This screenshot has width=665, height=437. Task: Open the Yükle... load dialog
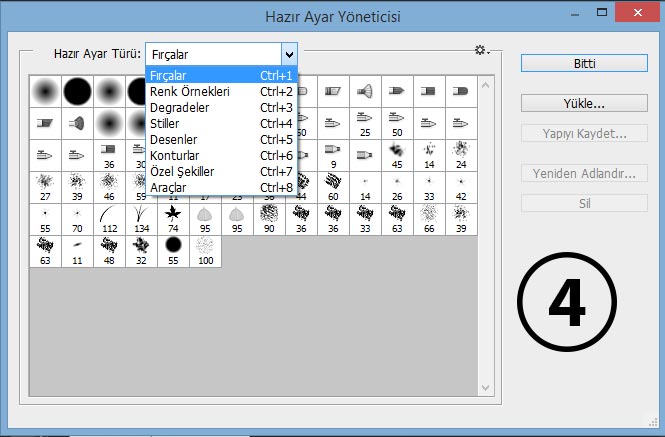click(584, 103)
